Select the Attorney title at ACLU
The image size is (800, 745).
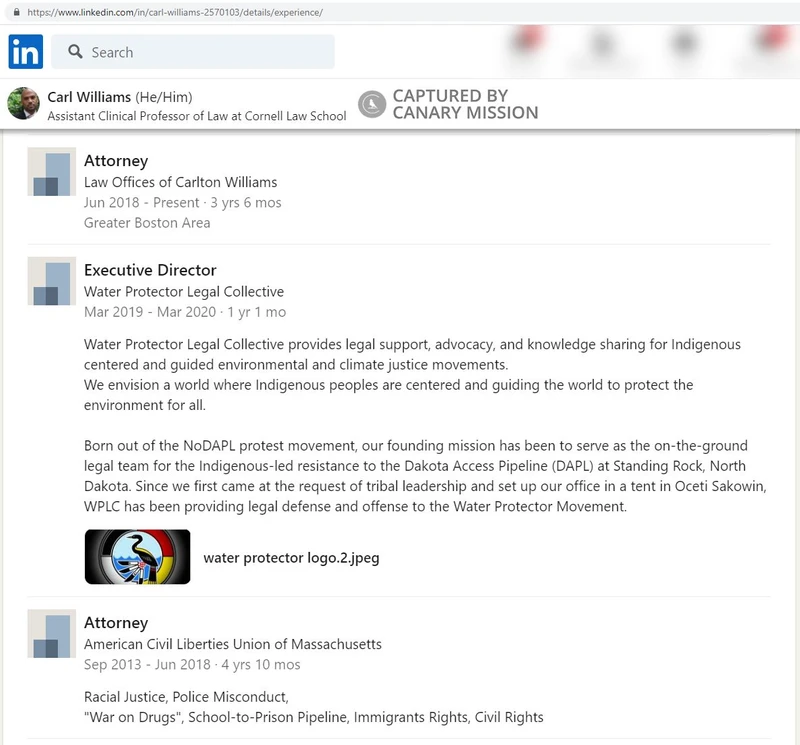116,623
